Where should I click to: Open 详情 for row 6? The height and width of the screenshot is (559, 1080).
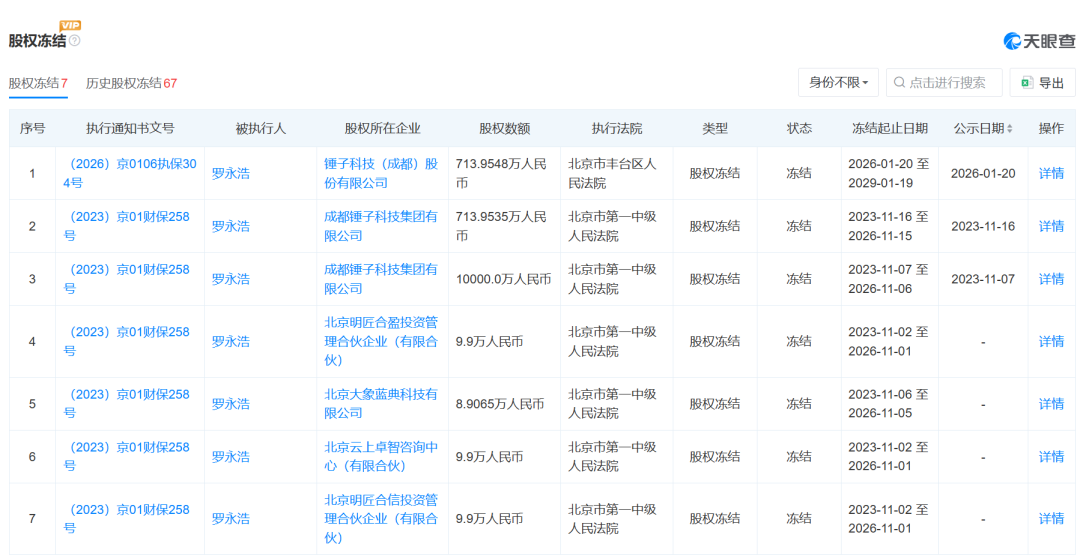pos(1051,456)
